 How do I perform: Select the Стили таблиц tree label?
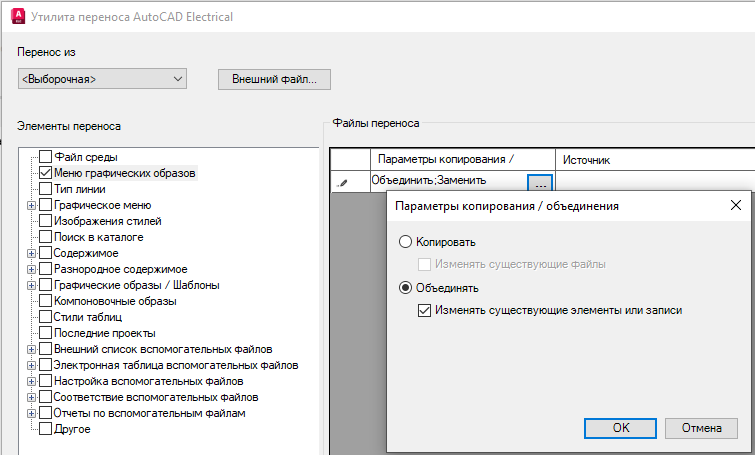point(88,317)
